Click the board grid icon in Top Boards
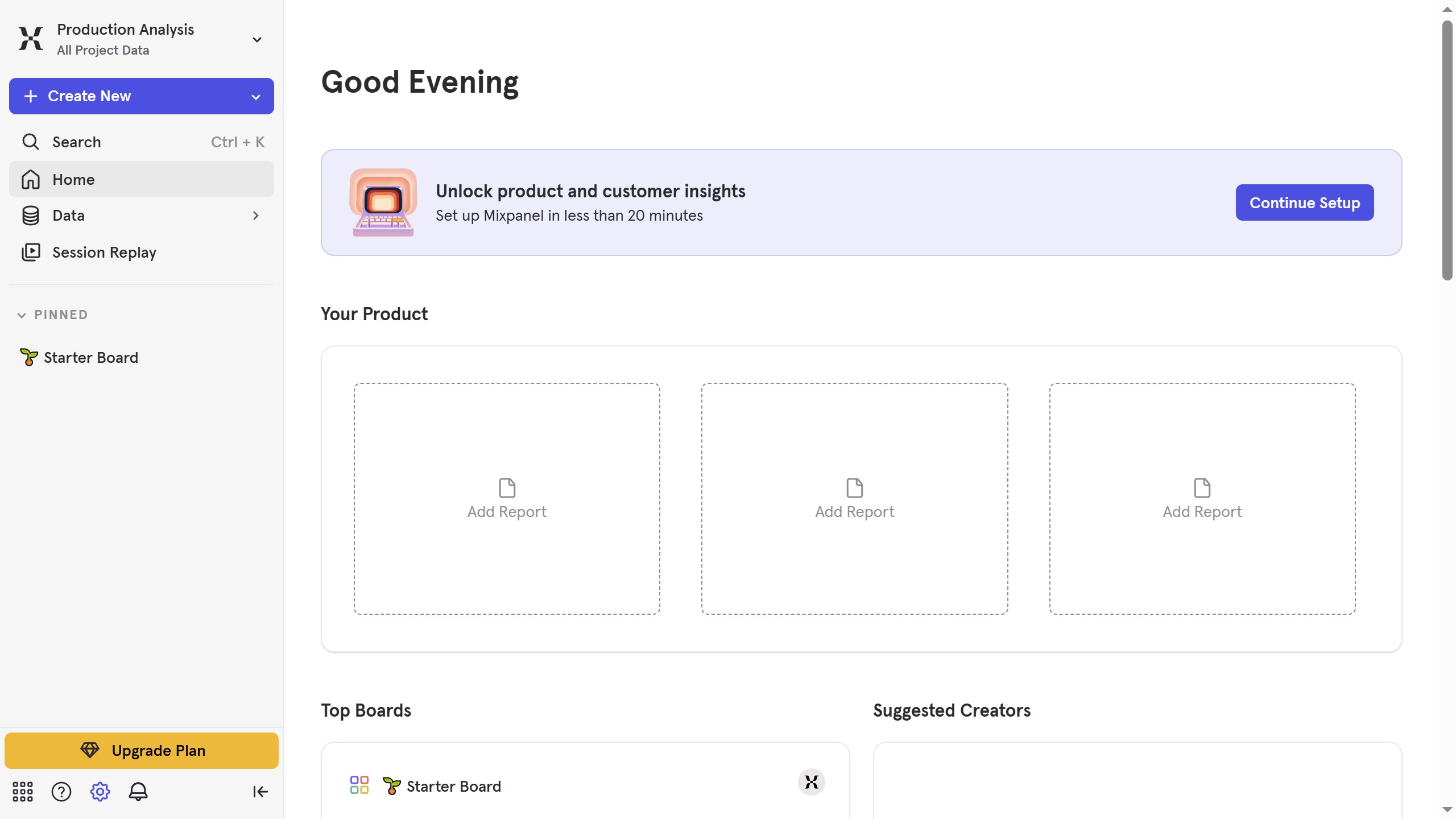The image size is (1456, 819). (359, 785)
